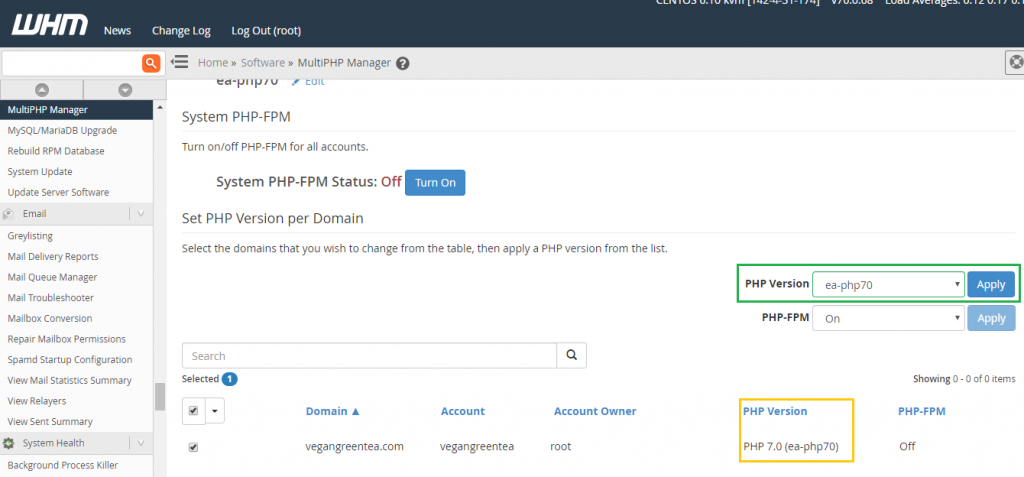Uncheck the vegangreentea.com row checkbox
Viewport: 1024px width, 477px height.
pos(193,448)
